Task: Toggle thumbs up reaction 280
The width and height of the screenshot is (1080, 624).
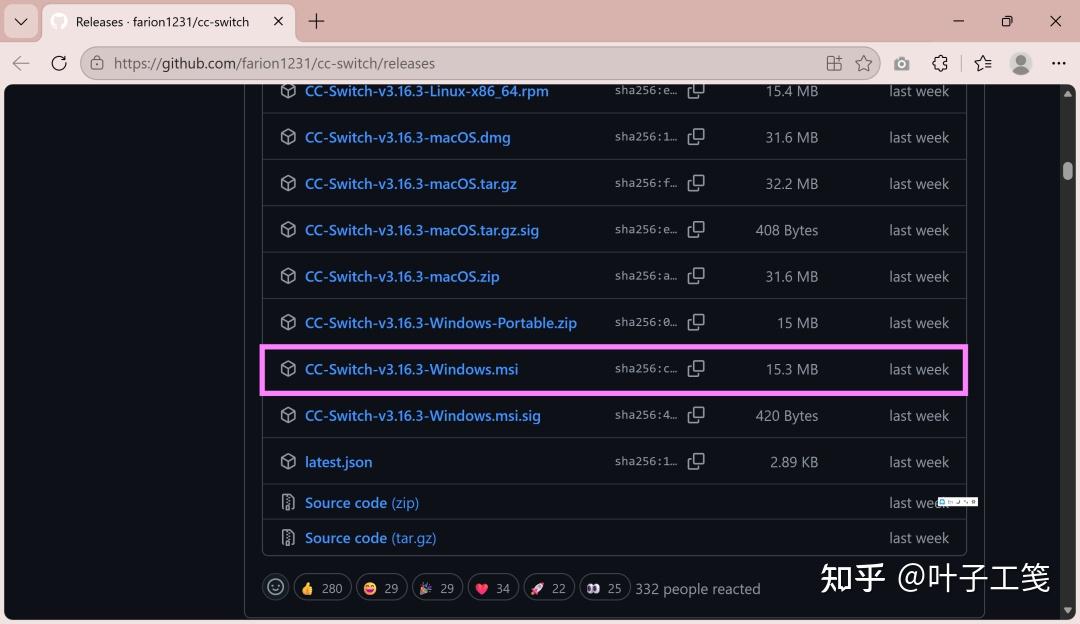Action: pyautogui.click(x=322, y=588)
